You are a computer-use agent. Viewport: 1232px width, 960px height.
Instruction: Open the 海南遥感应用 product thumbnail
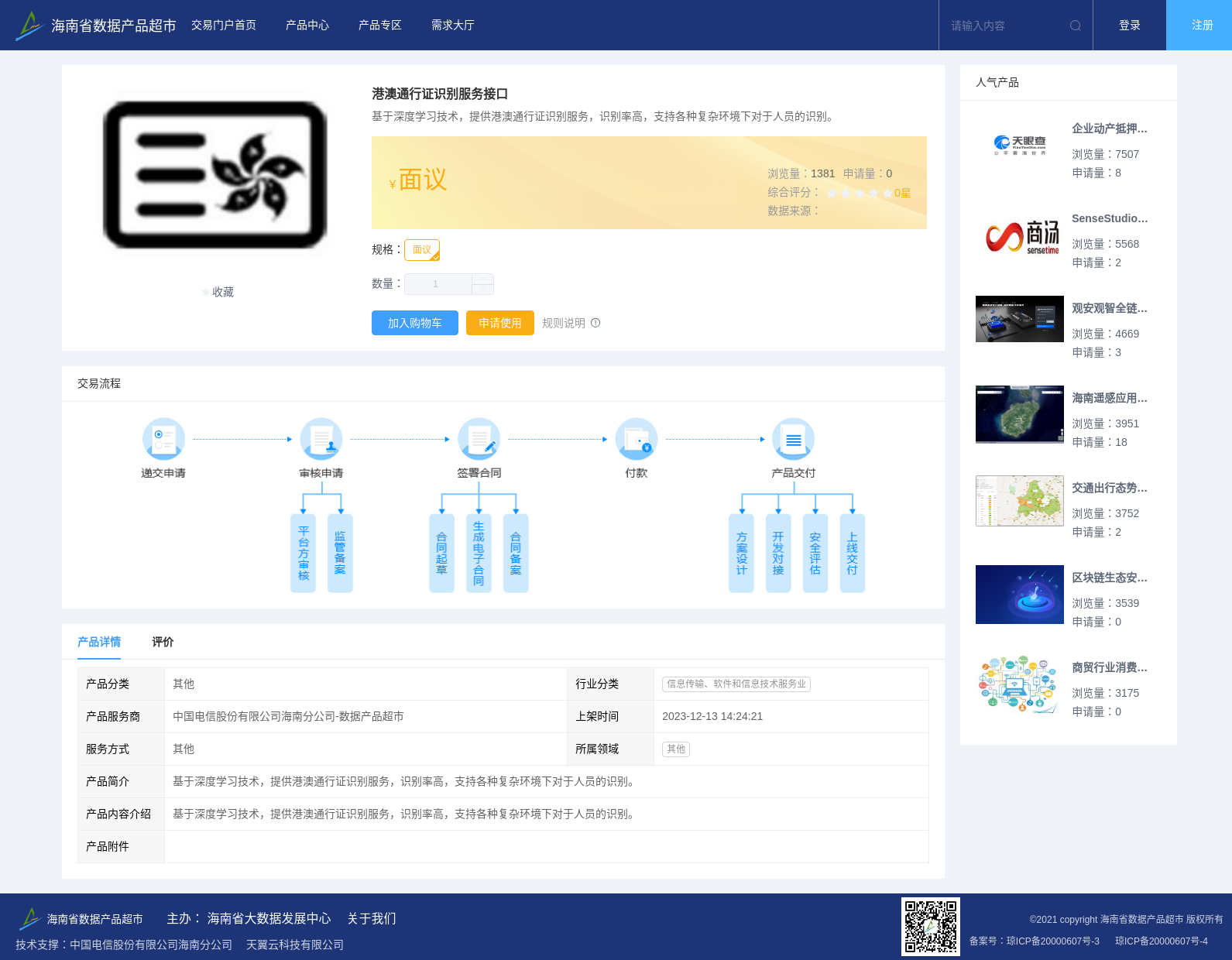click(x=1020, y=414)
